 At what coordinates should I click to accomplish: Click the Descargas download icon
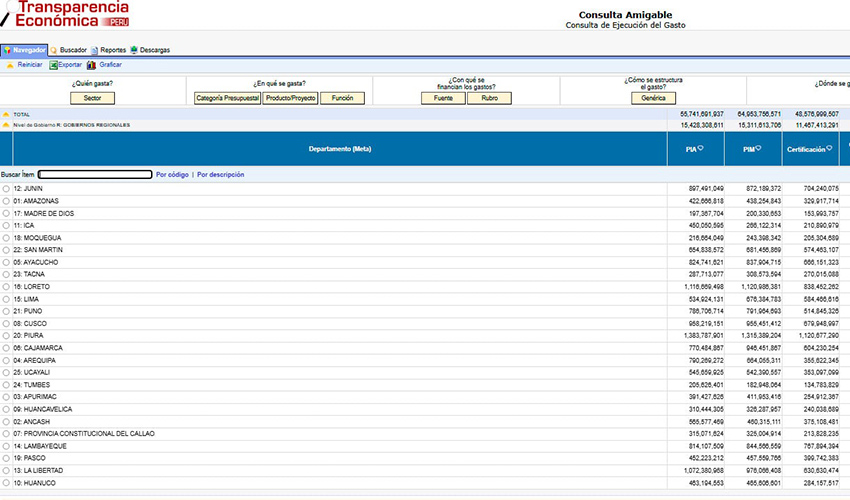(134, 50)
